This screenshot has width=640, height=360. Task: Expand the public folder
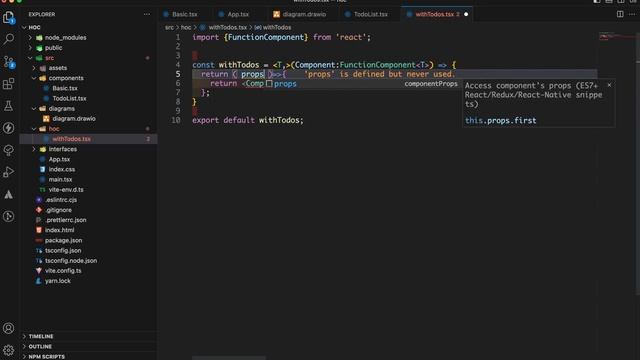pyautogui.click(x=30, y=48)
